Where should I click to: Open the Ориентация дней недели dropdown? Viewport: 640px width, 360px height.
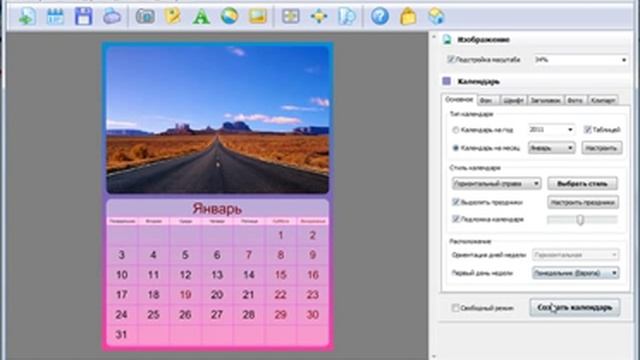tap(576, 255)
